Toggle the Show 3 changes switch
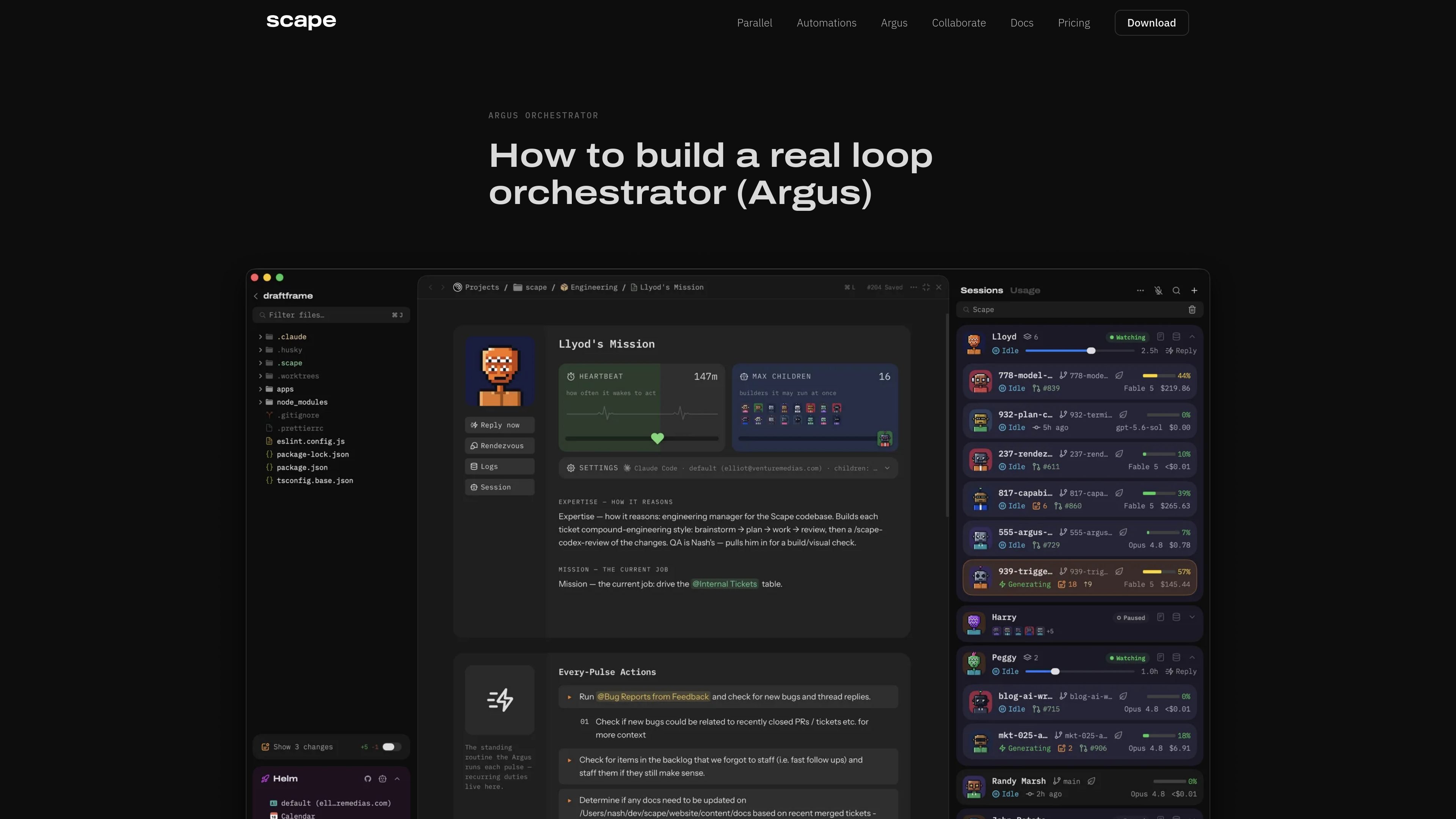The height and width of the screenshot is (819, 1456). pos(392,747)
